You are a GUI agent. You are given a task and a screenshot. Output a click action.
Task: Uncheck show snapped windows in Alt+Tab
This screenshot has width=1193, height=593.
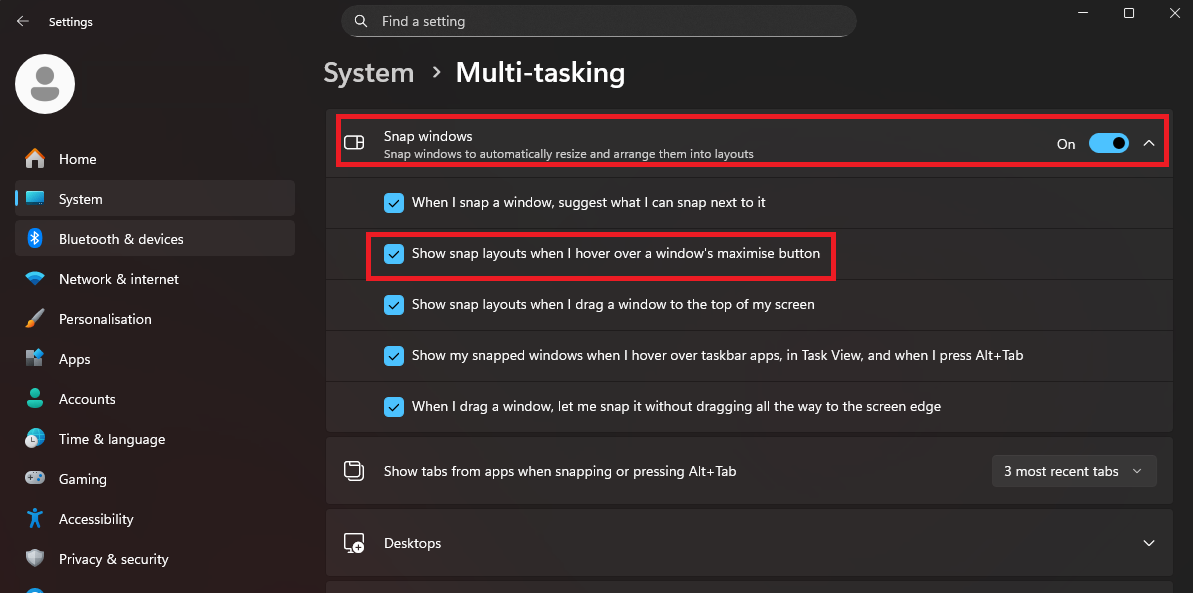point(393,355)
